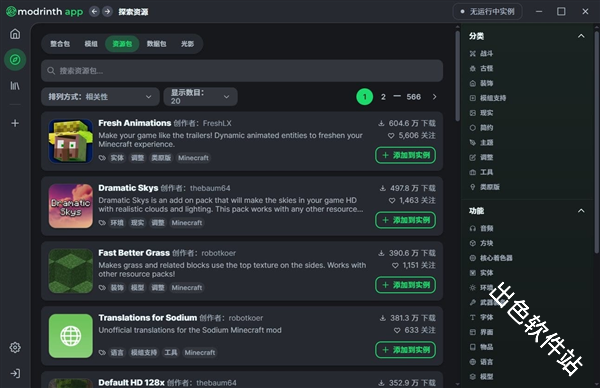Click the Dramatic Skys pack thumbnail

pyautogui.click(x=71, y=206)
